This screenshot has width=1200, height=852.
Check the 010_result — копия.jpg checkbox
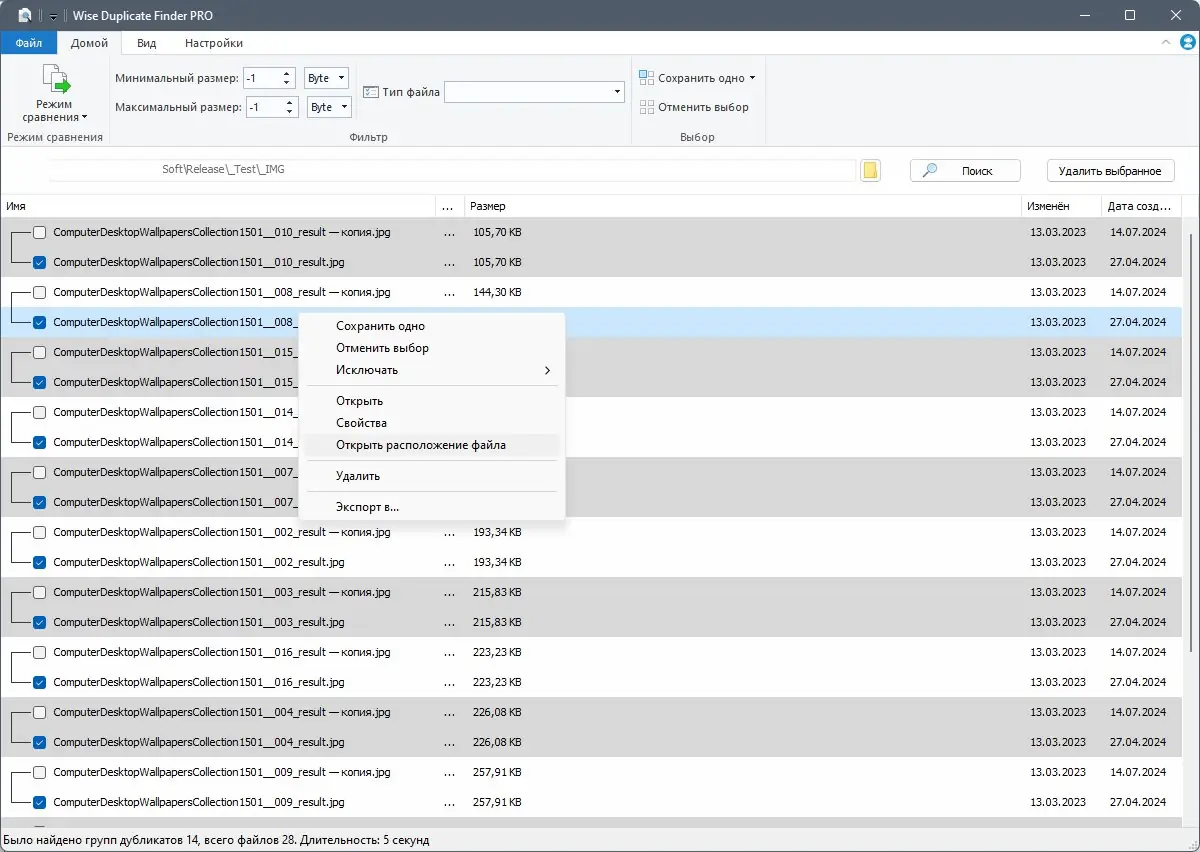click(x=39, y=232)
